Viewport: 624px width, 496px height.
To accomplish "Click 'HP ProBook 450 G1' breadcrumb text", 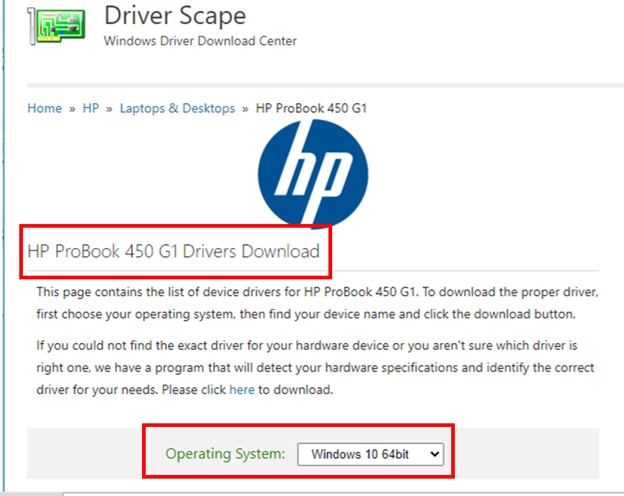I will pyautogui.click(x=311, y=108).
